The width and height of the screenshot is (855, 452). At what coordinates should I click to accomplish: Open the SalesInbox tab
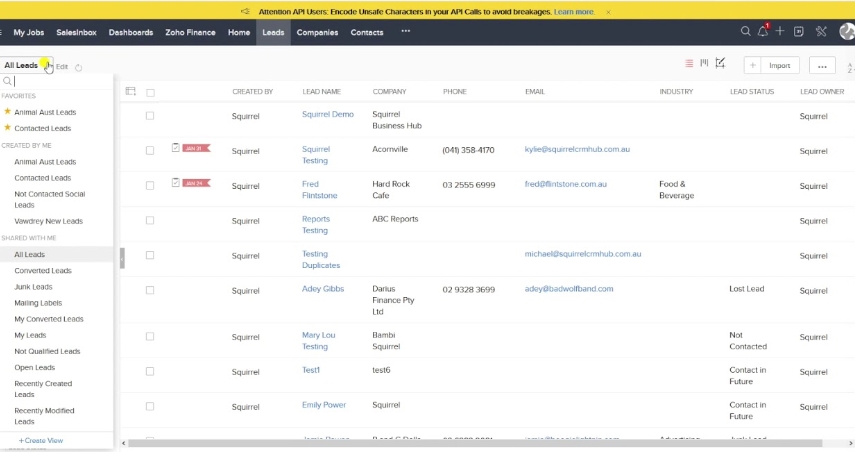tap(76, 32)
